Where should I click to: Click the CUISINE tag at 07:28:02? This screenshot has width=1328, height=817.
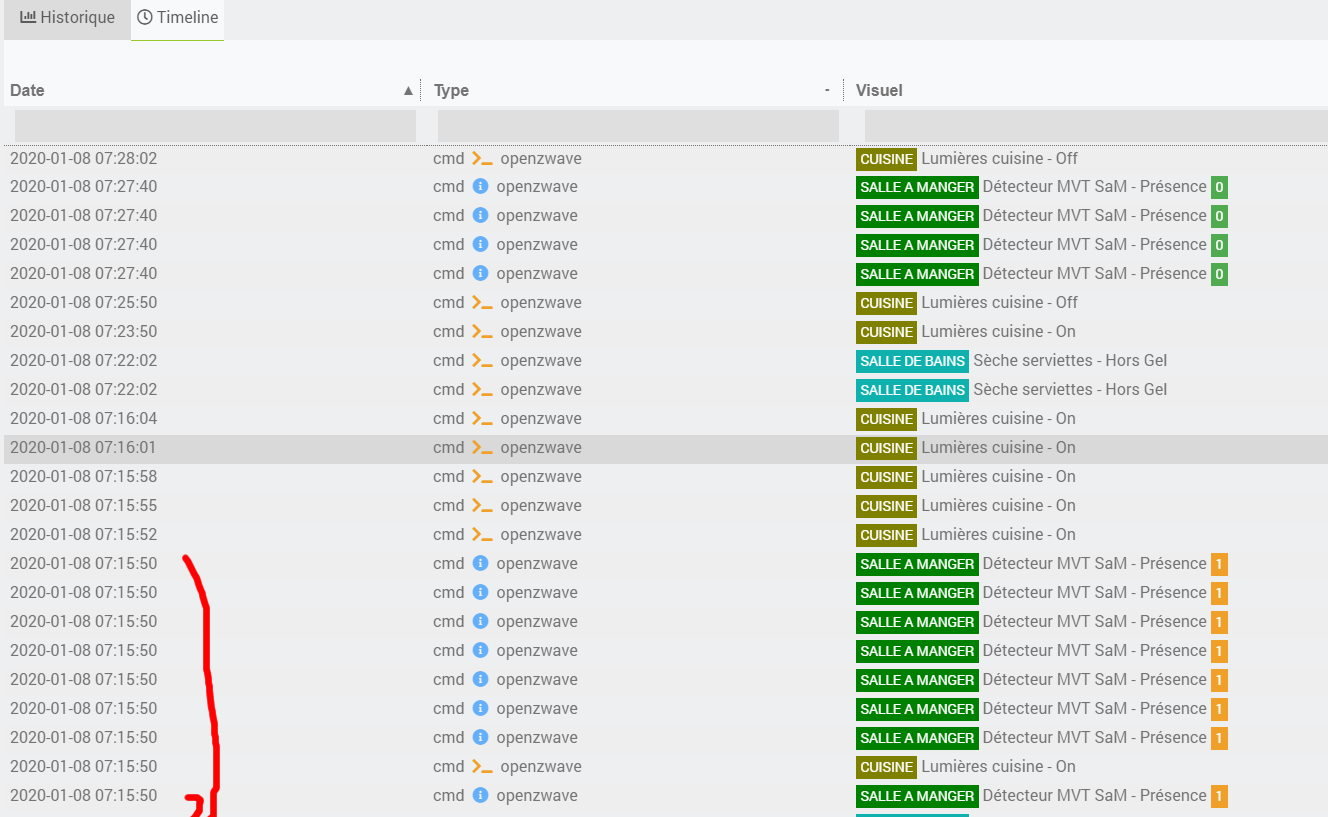(886, 159)
